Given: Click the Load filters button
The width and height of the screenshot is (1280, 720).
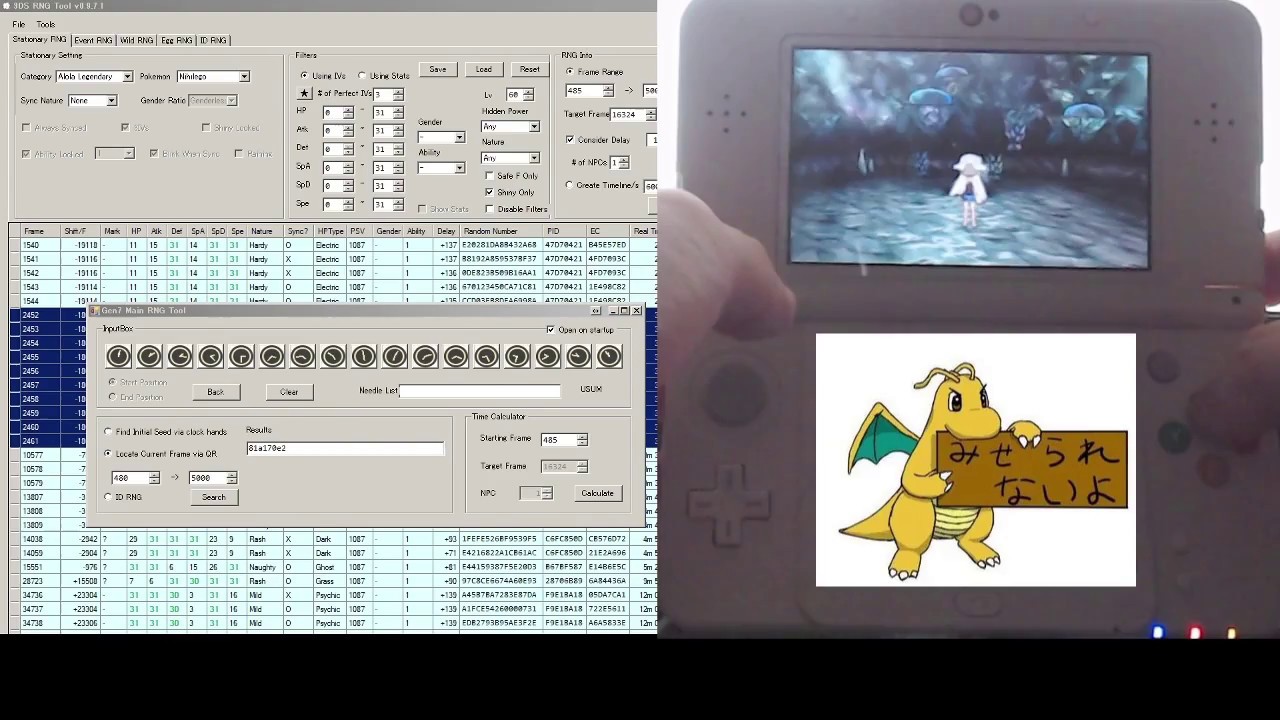Looking at the screenshot, I should pyautogui.click(x=484, y=69).
